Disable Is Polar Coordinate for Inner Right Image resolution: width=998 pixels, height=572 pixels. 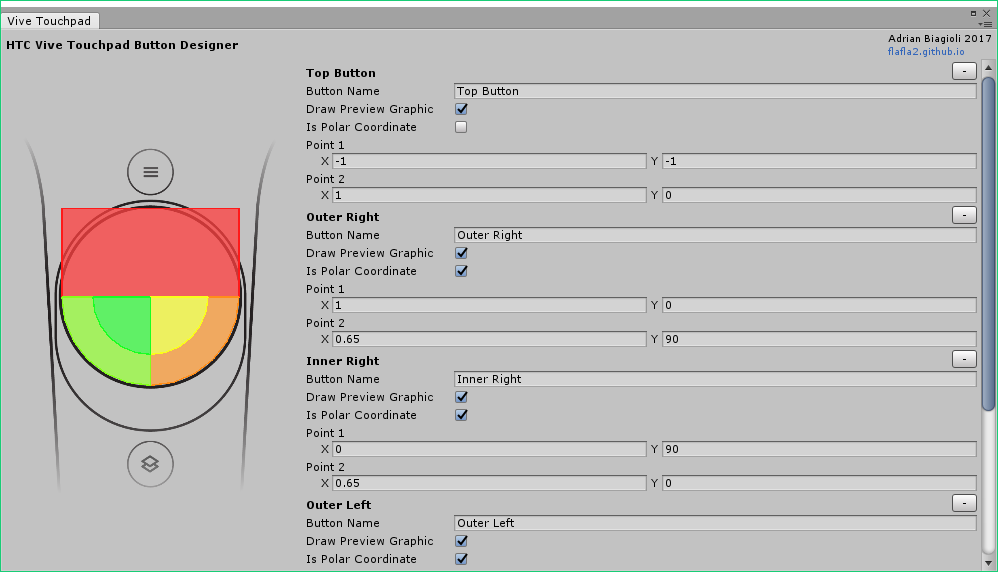click(x=461, y=414)
